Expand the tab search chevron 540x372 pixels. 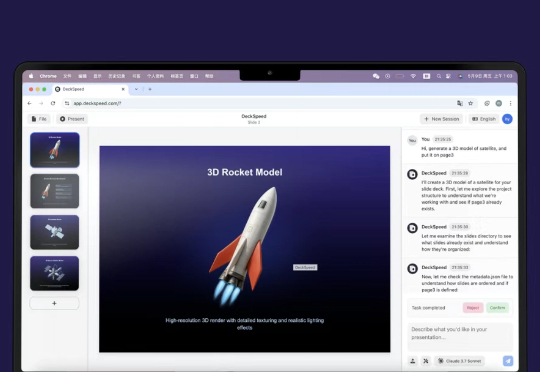pyautogui.click(x=136, y=89)
